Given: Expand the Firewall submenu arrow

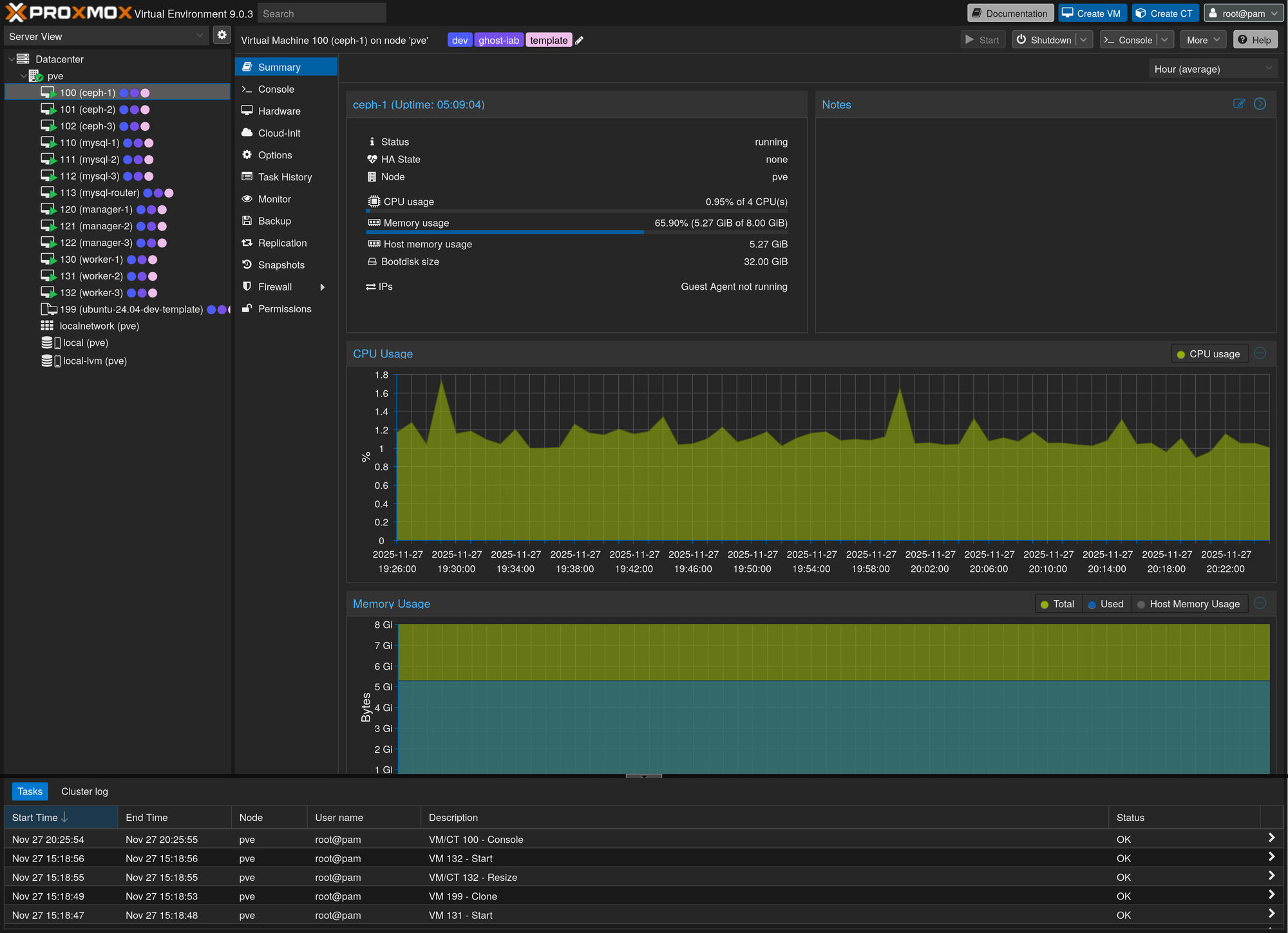Looking at the screenshot, I should coord(322,287).
